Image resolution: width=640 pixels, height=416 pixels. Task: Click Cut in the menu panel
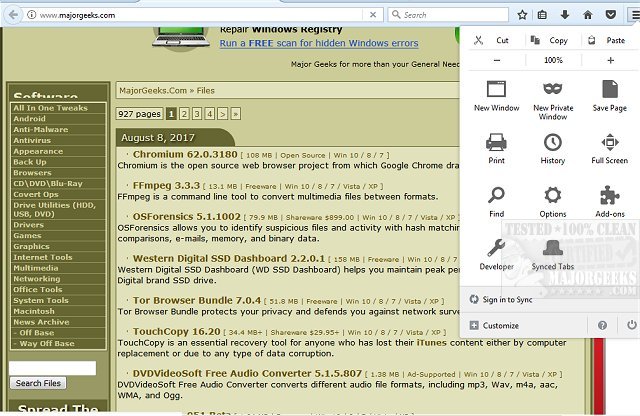pyautogui.click(x=493, y=40)
